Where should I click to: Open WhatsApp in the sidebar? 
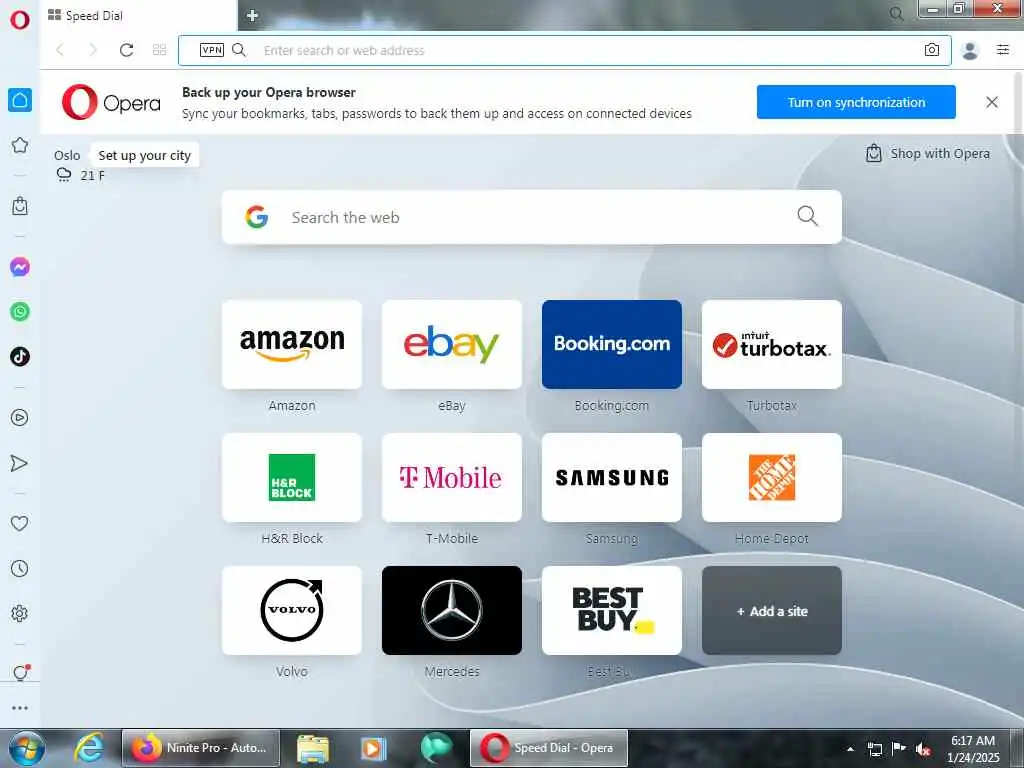[x=20, y=312]
